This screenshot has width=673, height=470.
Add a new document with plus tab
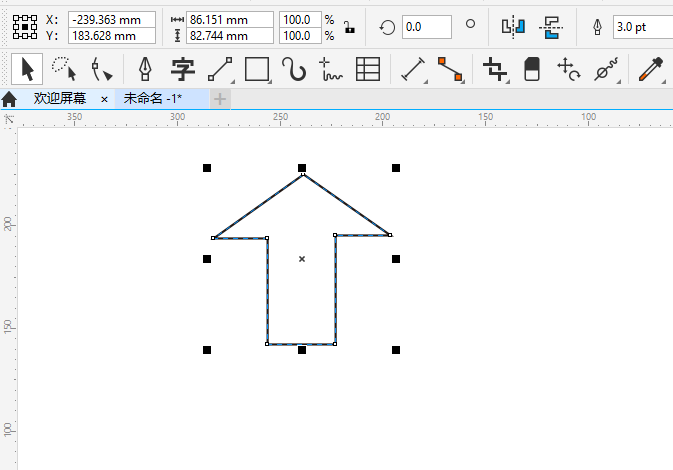(x=220, y=99)
